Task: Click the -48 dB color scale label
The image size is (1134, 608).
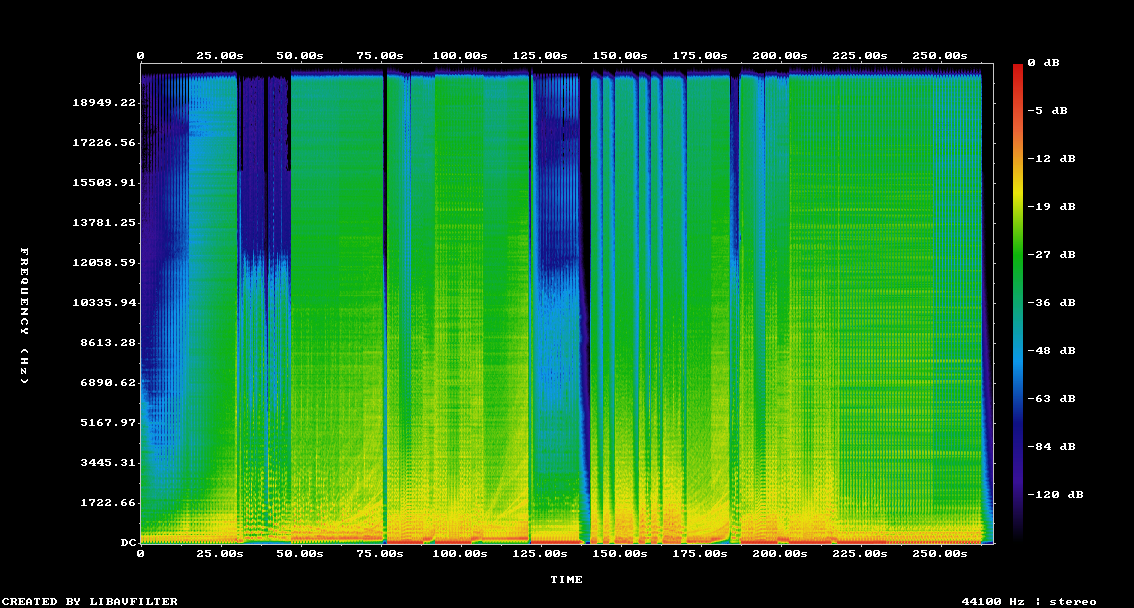Action: tap(1051, 351)
